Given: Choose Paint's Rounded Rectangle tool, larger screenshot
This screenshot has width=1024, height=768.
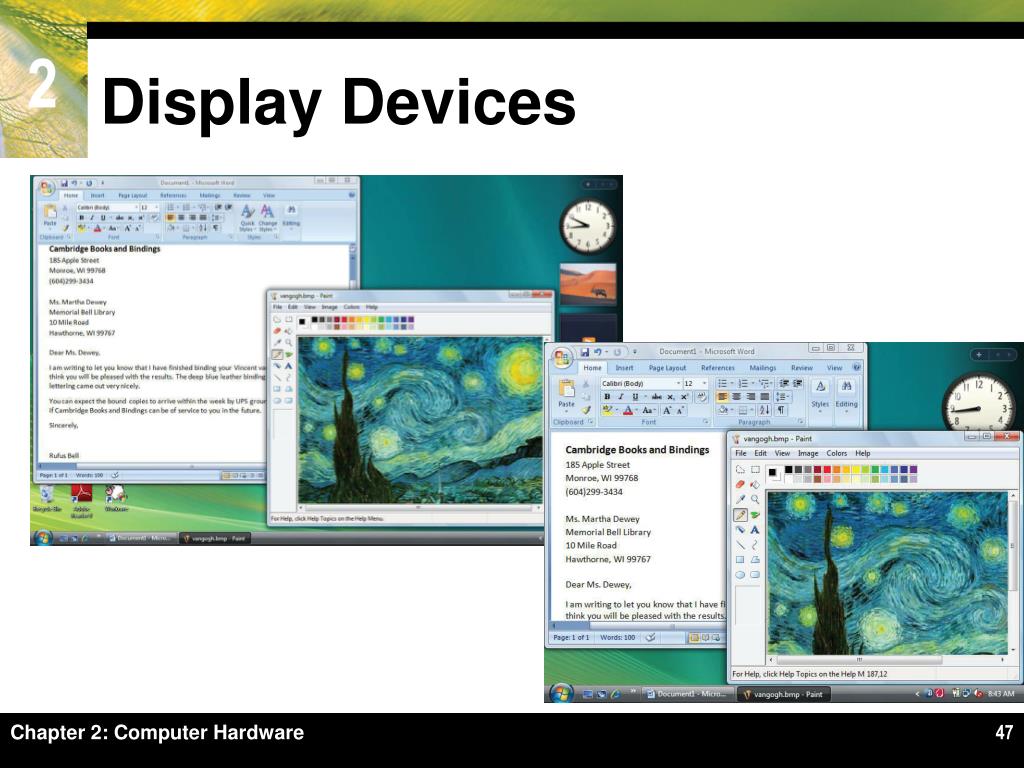Looking at the screenshot, I should pos(755,575).
